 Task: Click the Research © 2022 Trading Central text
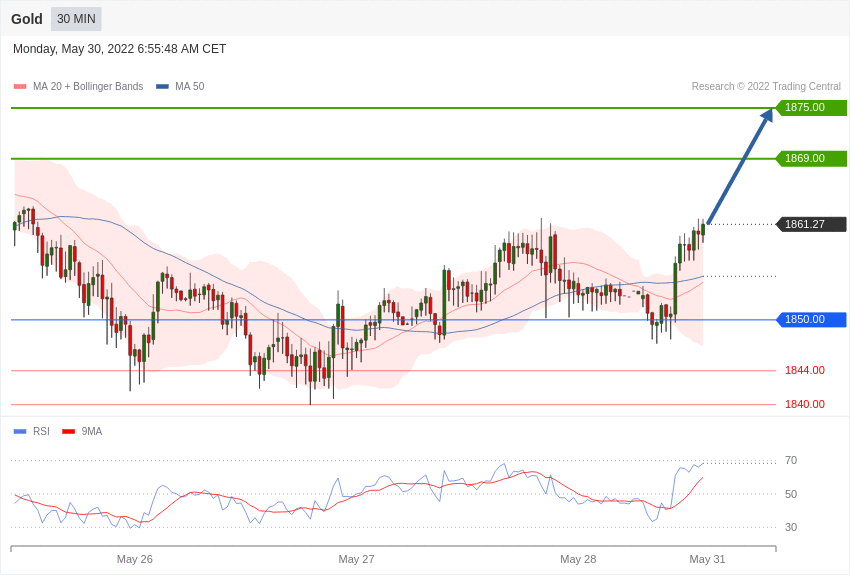[766, 87]
